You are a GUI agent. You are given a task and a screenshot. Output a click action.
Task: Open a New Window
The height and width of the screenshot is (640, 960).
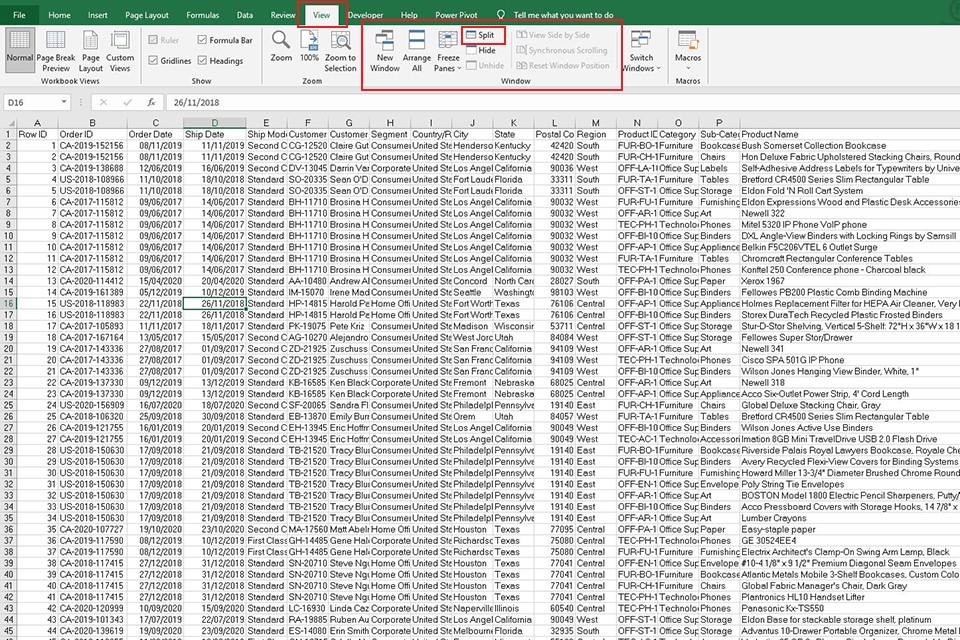[x=385, y=48]
